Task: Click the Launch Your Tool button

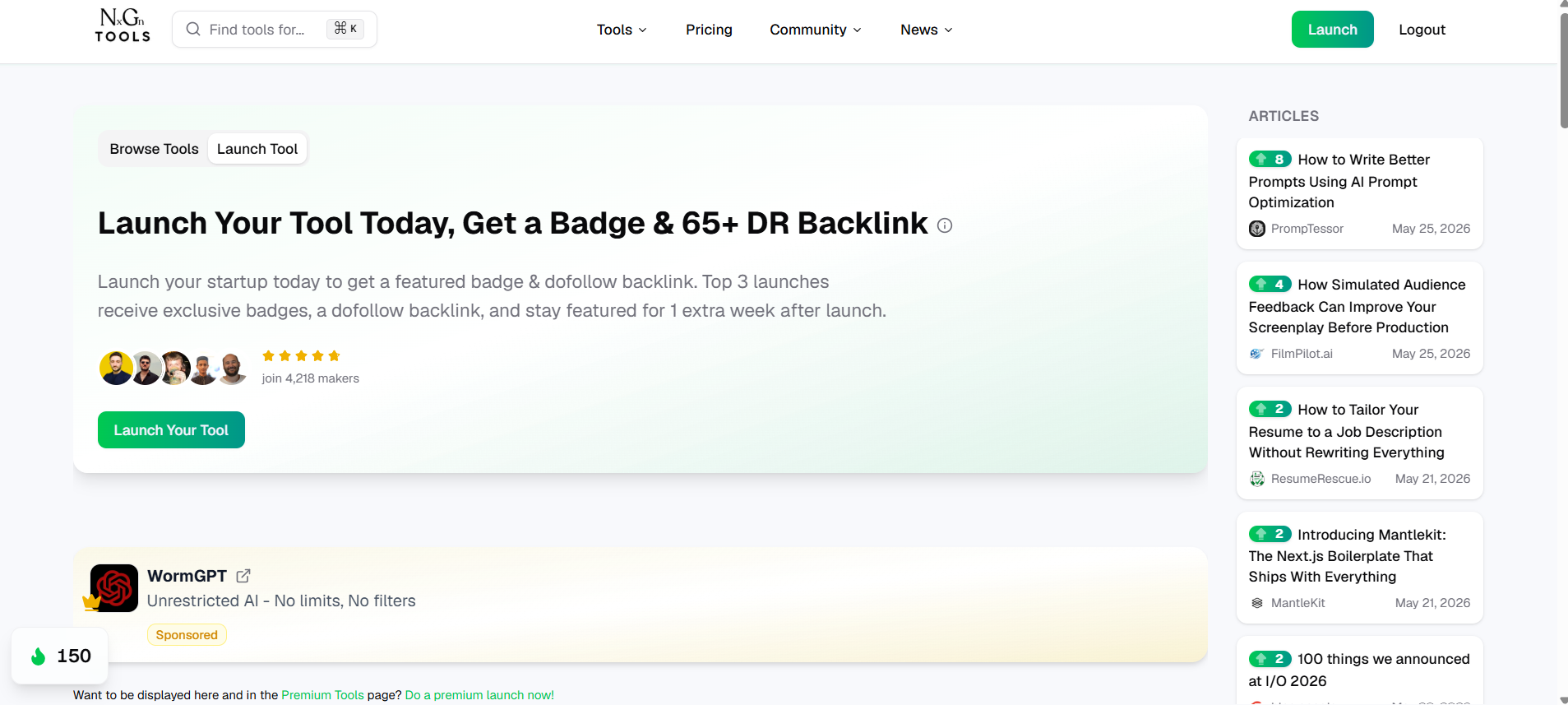Action: [x=171, y=430]
